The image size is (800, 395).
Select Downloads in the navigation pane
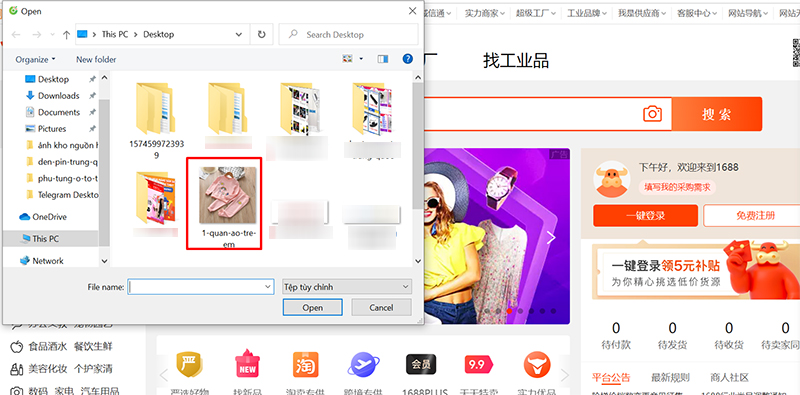[x=58, y=95]
